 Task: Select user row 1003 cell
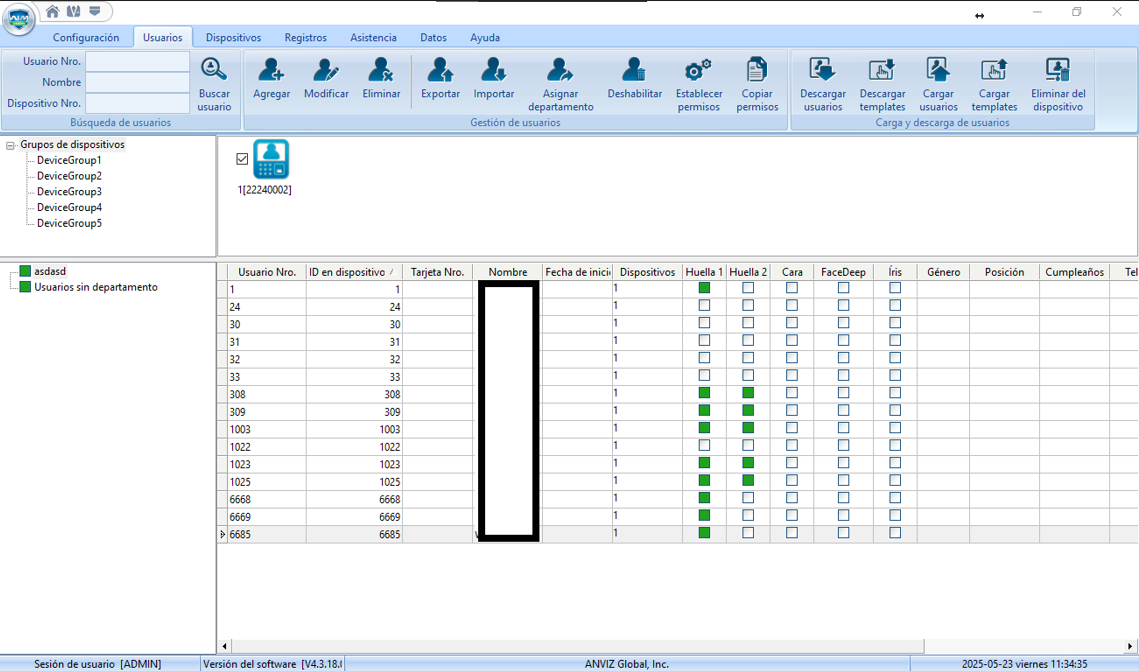(x=267, y=429)
